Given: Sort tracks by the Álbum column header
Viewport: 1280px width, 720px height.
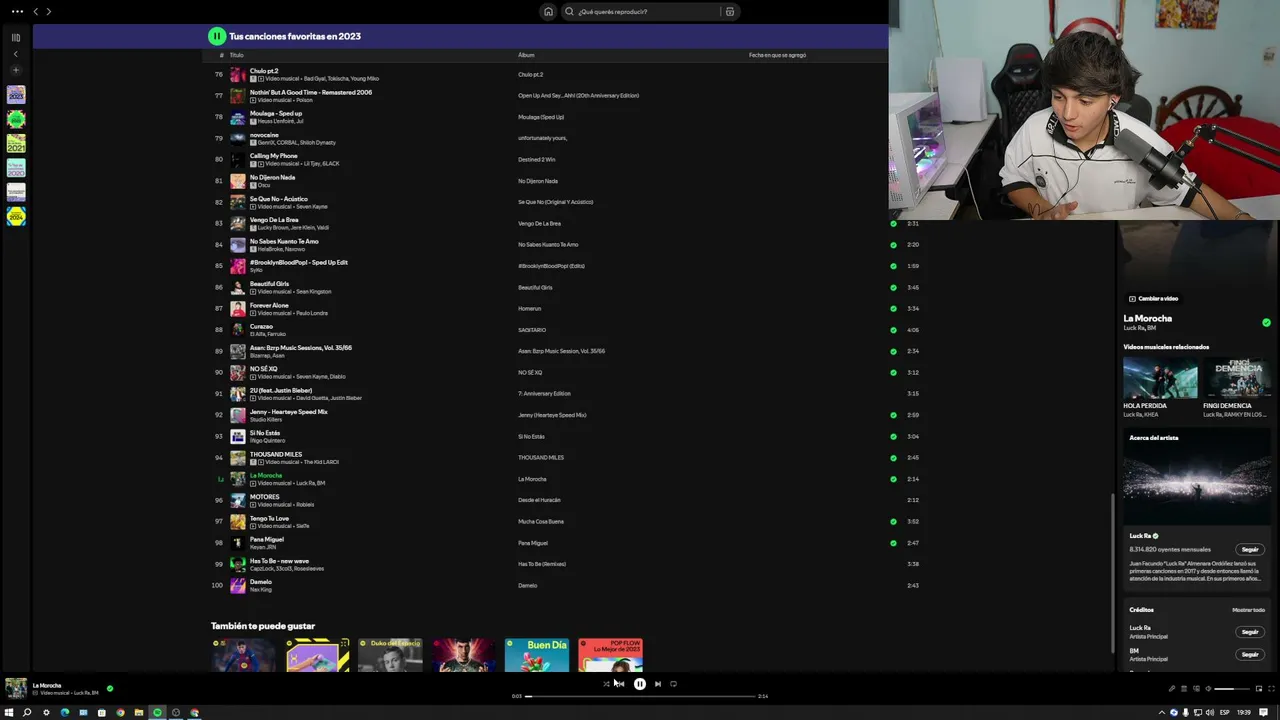Looking at the screenshot, I should pos(526,55).
